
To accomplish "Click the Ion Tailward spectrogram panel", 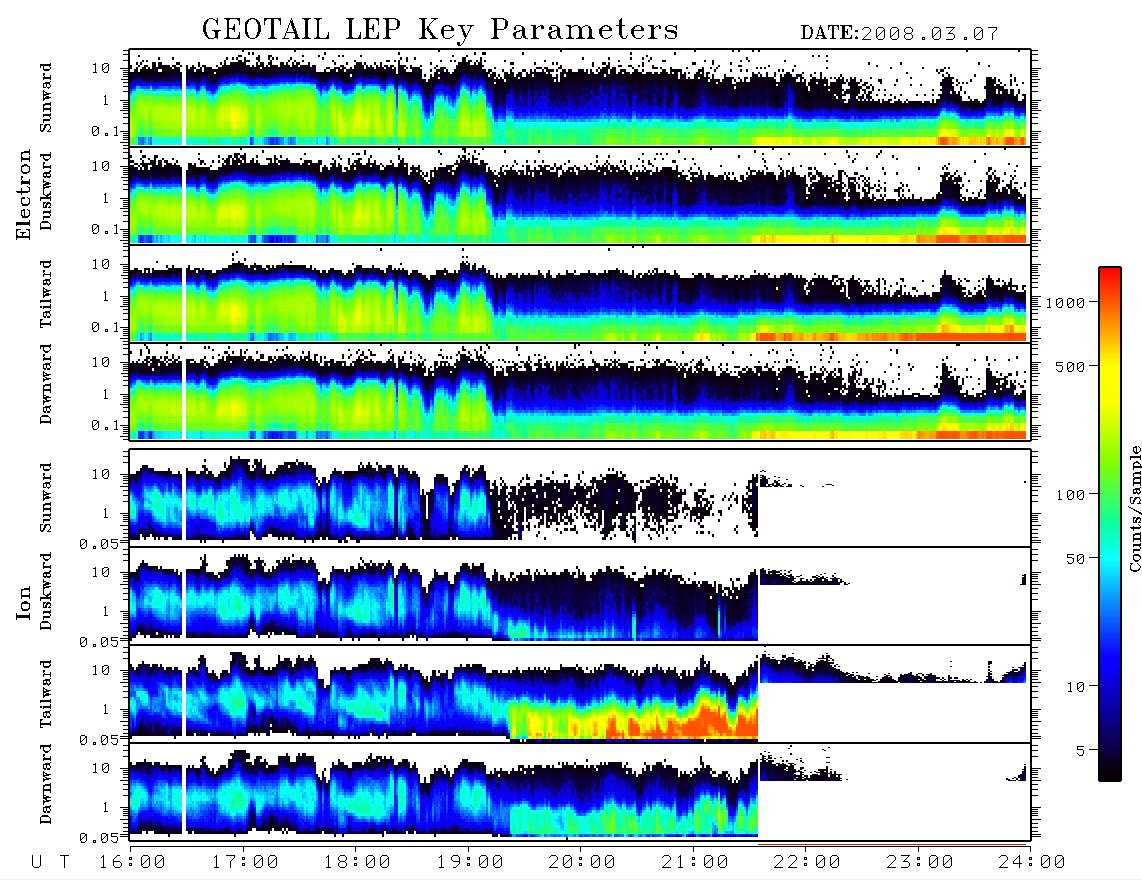I will point(580,694).
